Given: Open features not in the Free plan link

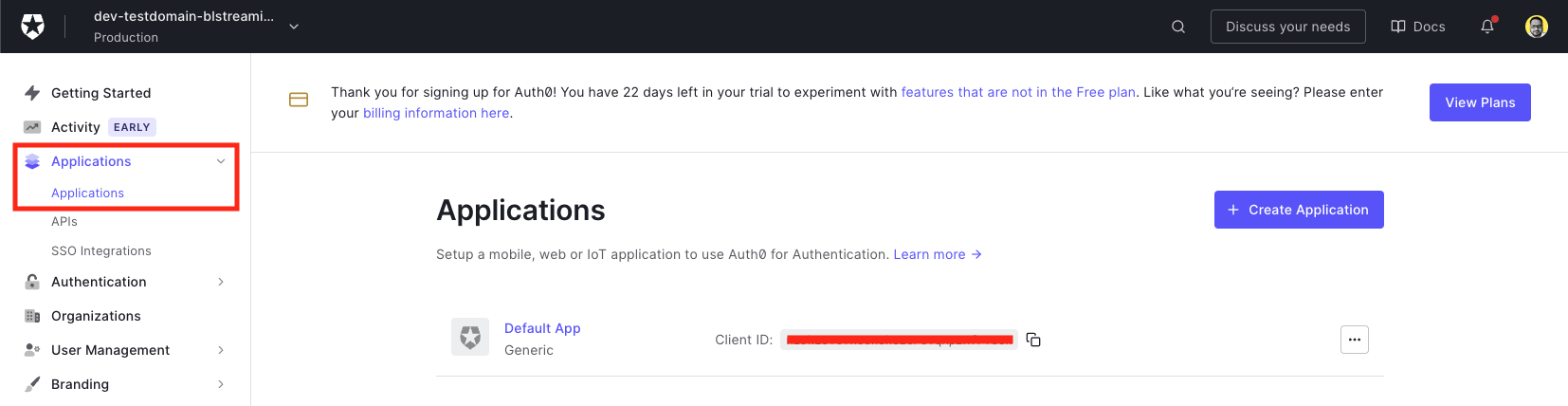Looking at the screenshot, I should [x=1018, y=92].
